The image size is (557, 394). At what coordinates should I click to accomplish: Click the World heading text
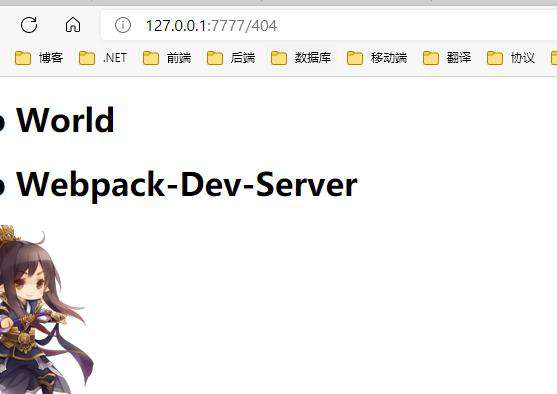click(65, 120)
